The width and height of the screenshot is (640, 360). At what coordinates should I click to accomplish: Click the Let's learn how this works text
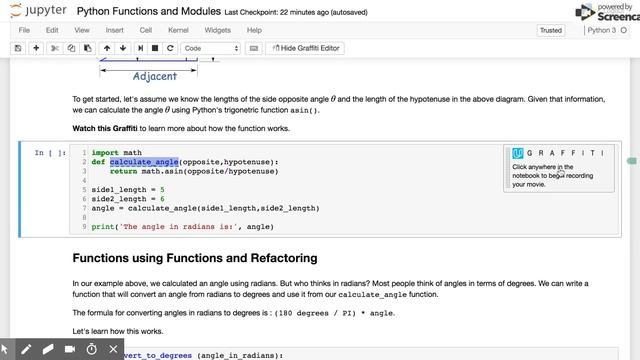118,331
